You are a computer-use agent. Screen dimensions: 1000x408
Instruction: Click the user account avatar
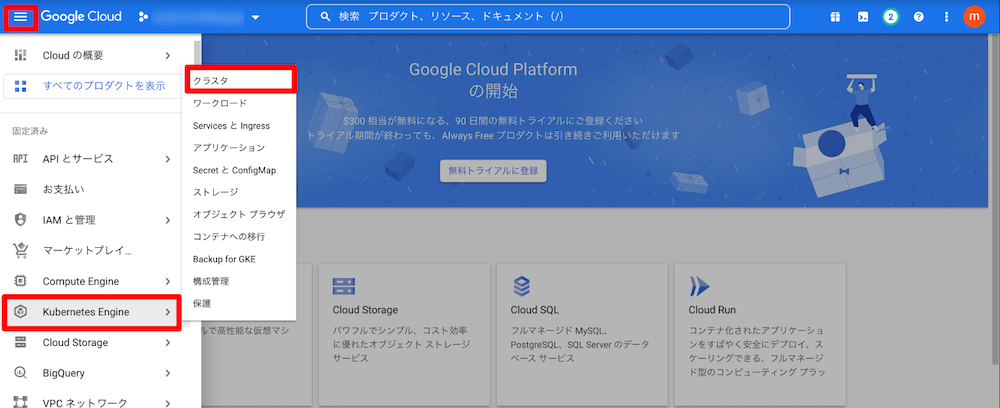click(974, 17)
